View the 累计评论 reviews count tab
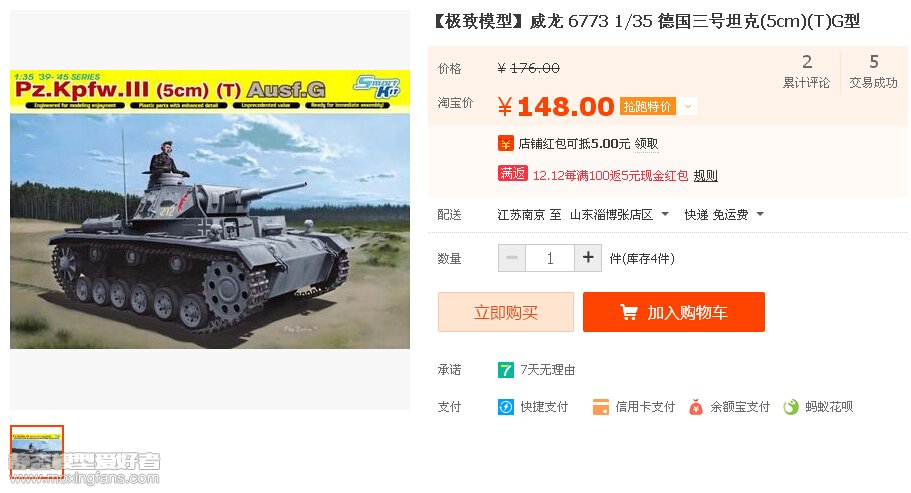Viewport: 911px width, 493px height. pos(806,72)
